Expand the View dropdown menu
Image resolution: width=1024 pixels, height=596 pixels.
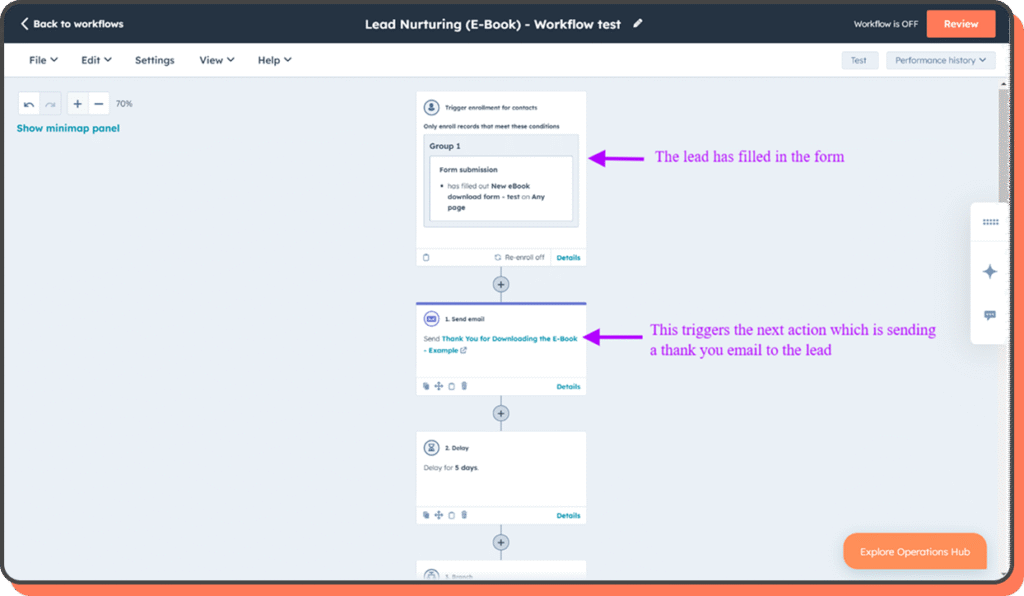[216, 60]
